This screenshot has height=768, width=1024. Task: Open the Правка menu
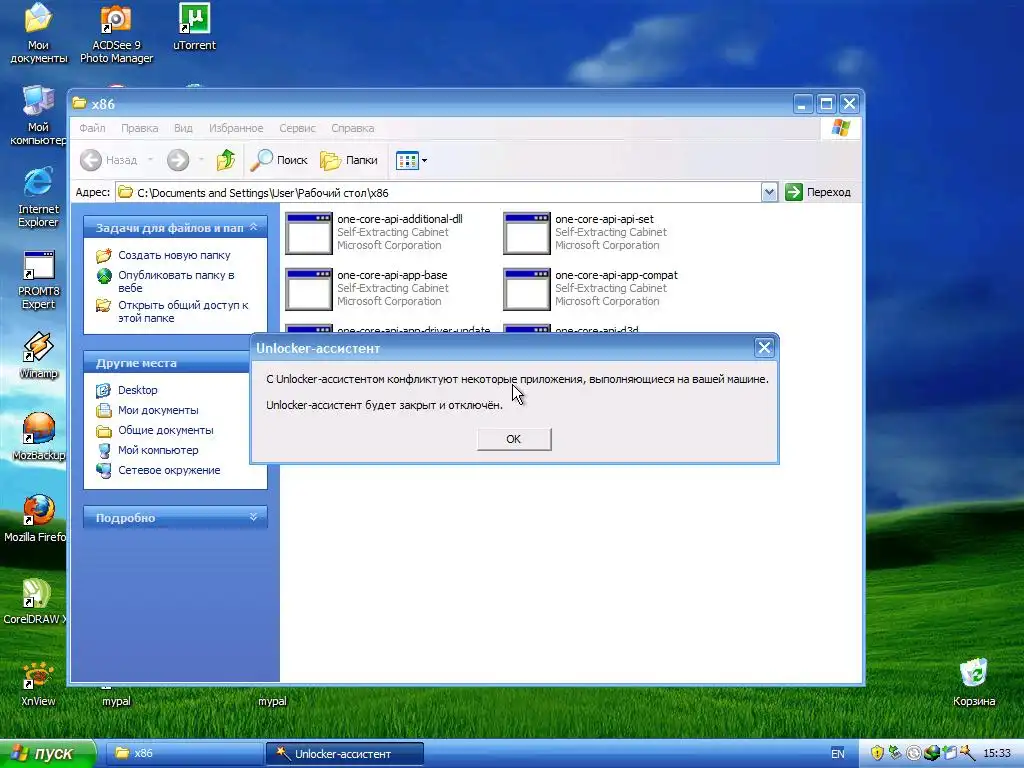point(140,128)
